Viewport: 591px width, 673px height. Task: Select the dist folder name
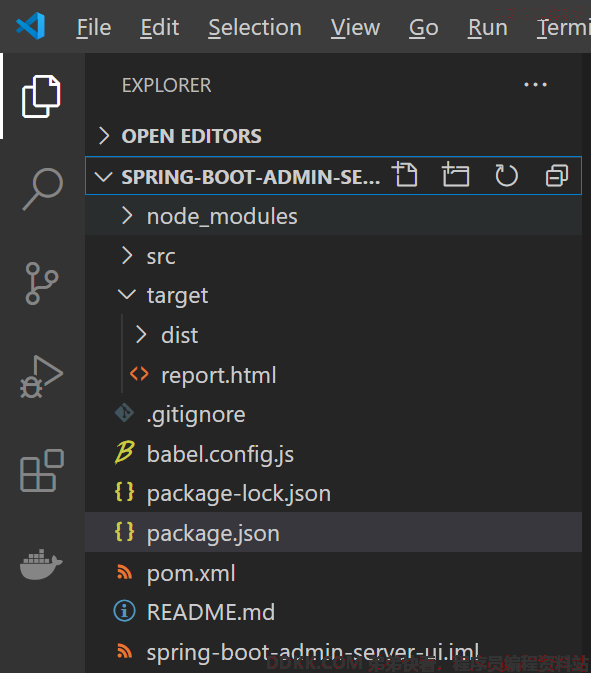[x=179, y=335]
